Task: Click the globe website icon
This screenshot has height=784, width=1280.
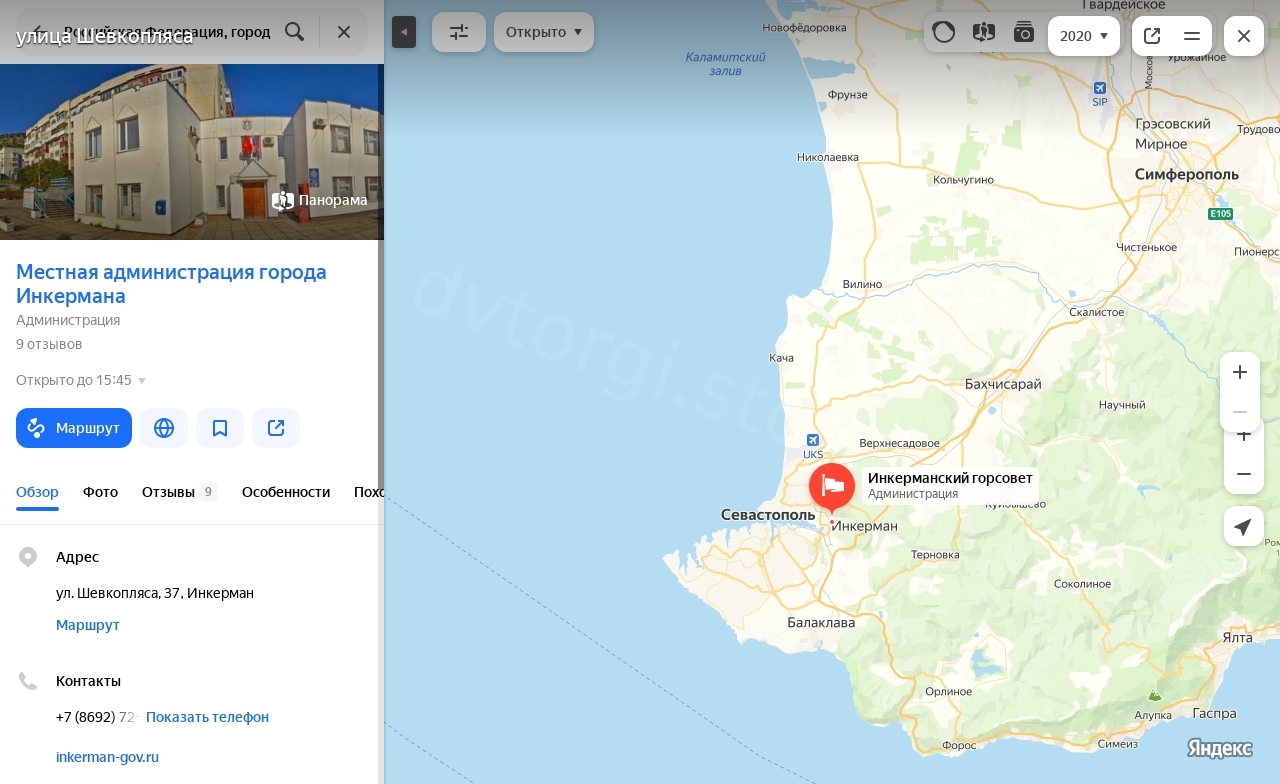Action: 164,428
